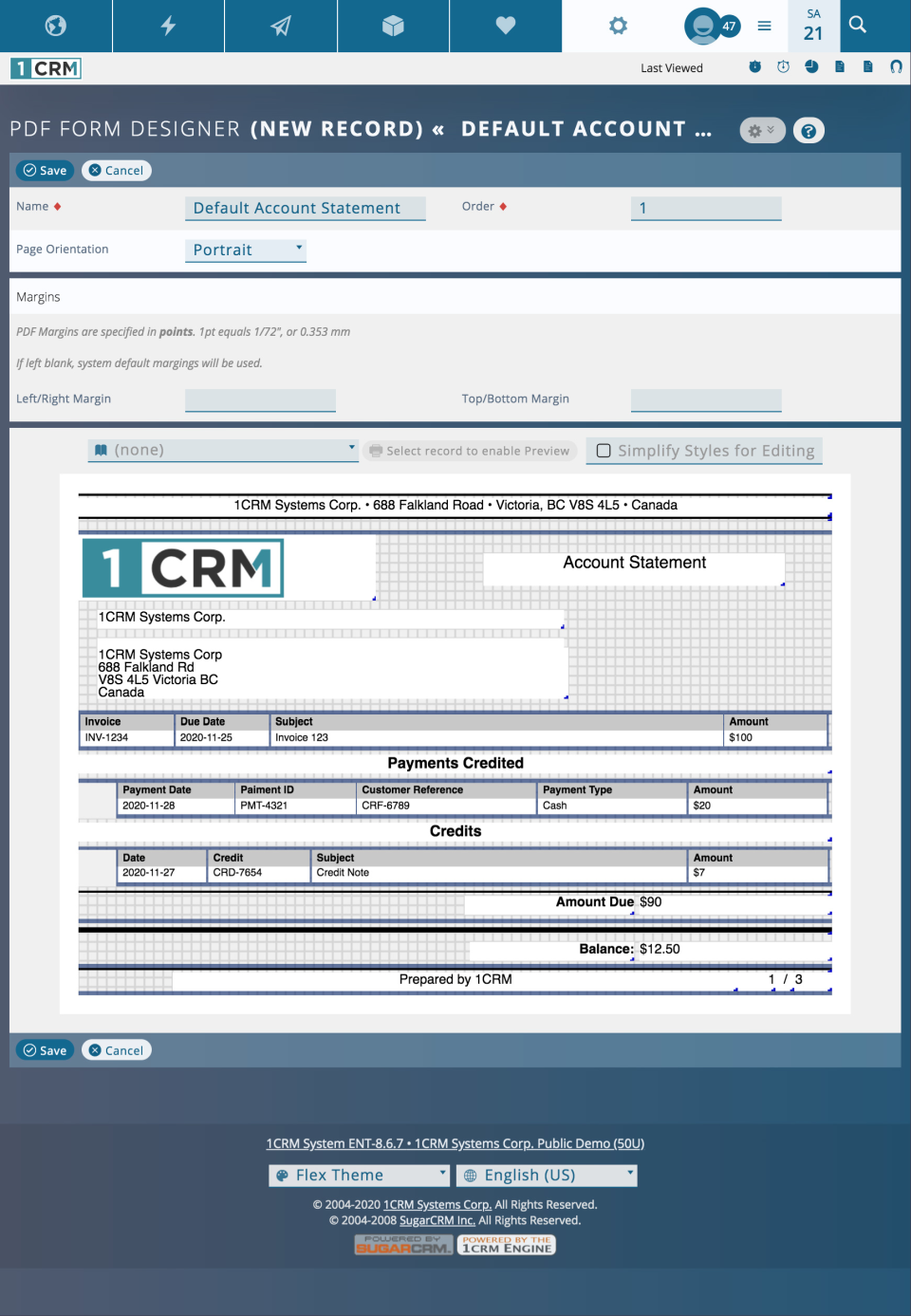Open the gear admin tab
This screenshot has height=1316, width=911.
pos(618,26)
